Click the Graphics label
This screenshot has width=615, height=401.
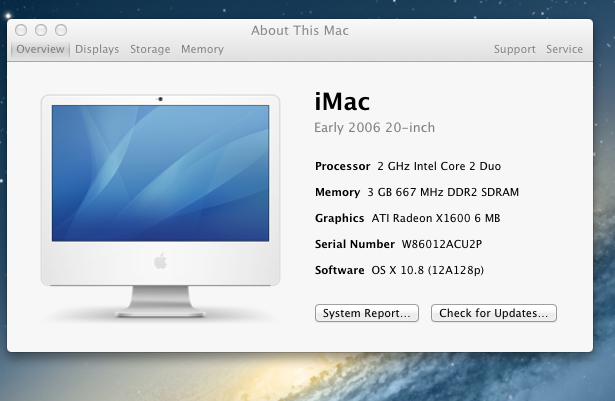[x=340, y=218]
